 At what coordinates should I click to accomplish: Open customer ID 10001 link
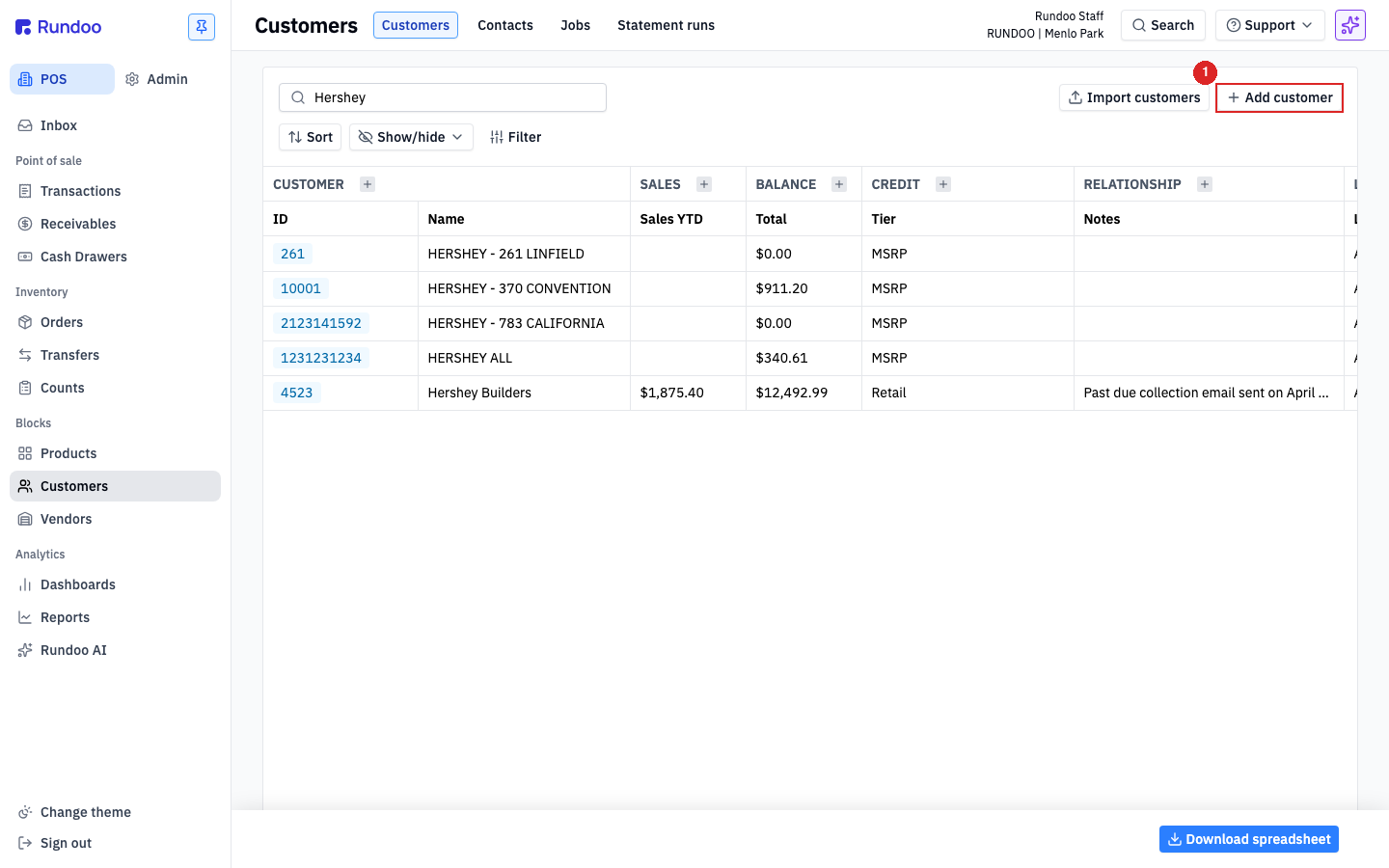[301, 288]
